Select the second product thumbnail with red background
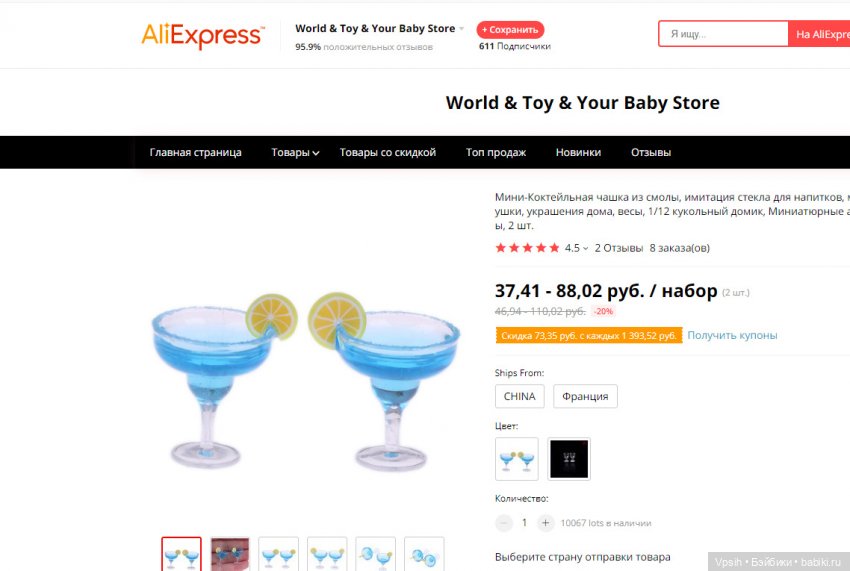Image resolution: width=850 pixels, height=571 pixels. point(230,554)
